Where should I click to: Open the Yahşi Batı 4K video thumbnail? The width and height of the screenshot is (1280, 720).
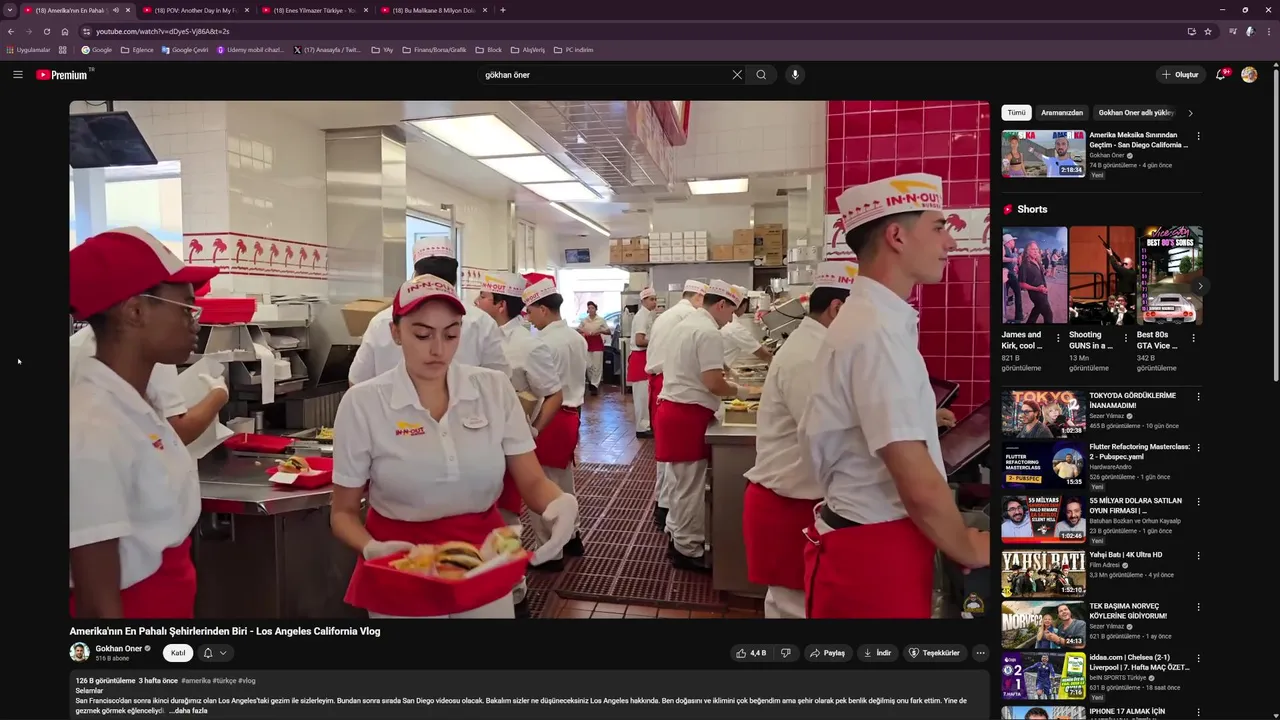point(1043,573)
